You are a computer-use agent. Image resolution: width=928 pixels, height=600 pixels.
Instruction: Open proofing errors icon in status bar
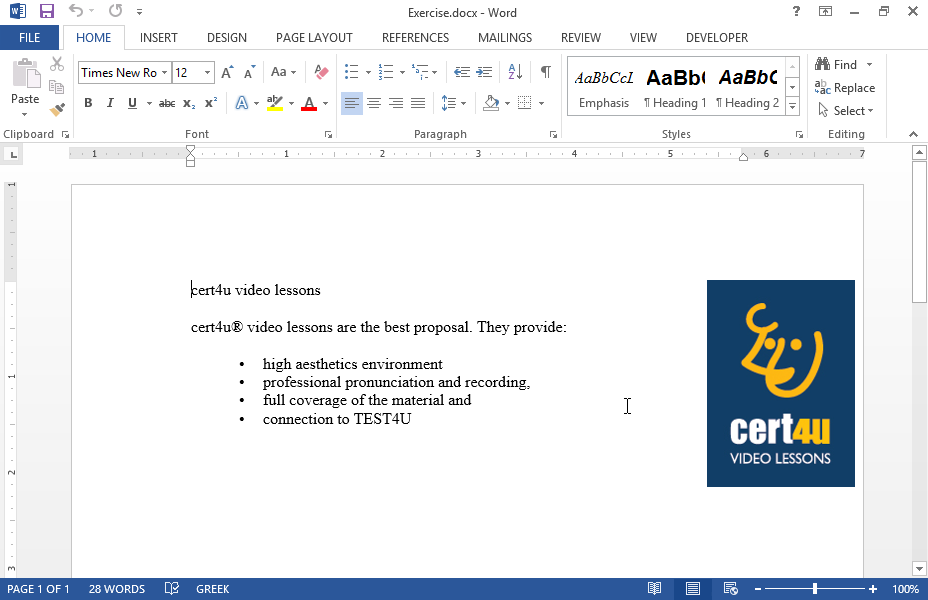[172, 589]
